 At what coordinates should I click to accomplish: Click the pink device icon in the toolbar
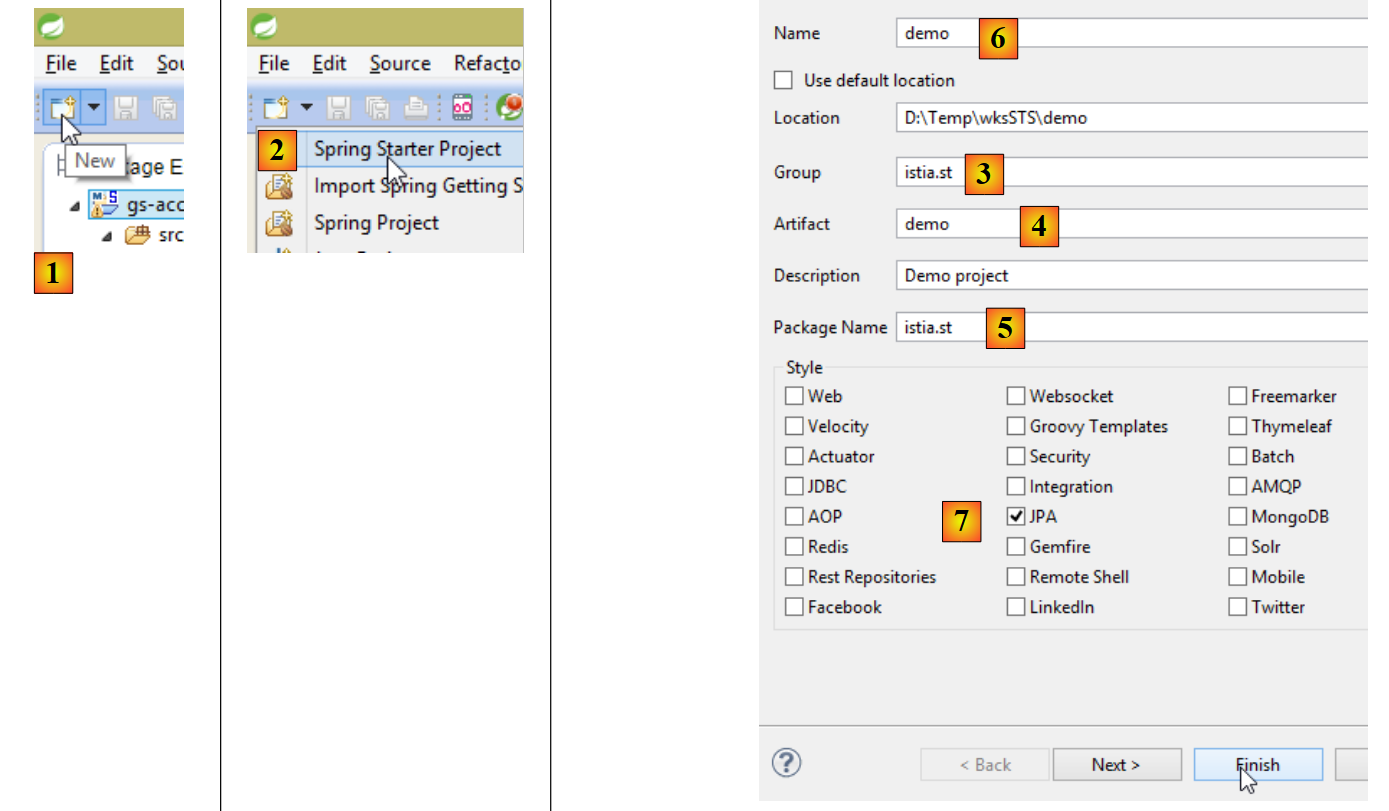[463, 107]
